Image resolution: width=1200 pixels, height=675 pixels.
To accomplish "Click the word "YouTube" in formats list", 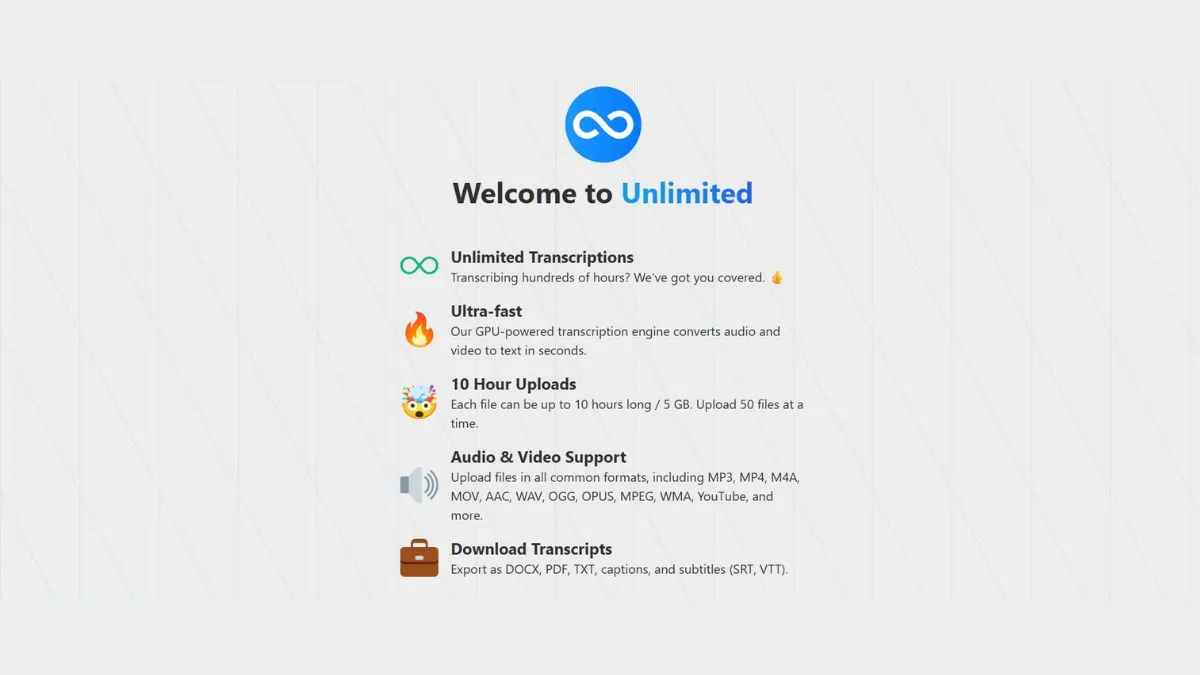I will 721,497.
